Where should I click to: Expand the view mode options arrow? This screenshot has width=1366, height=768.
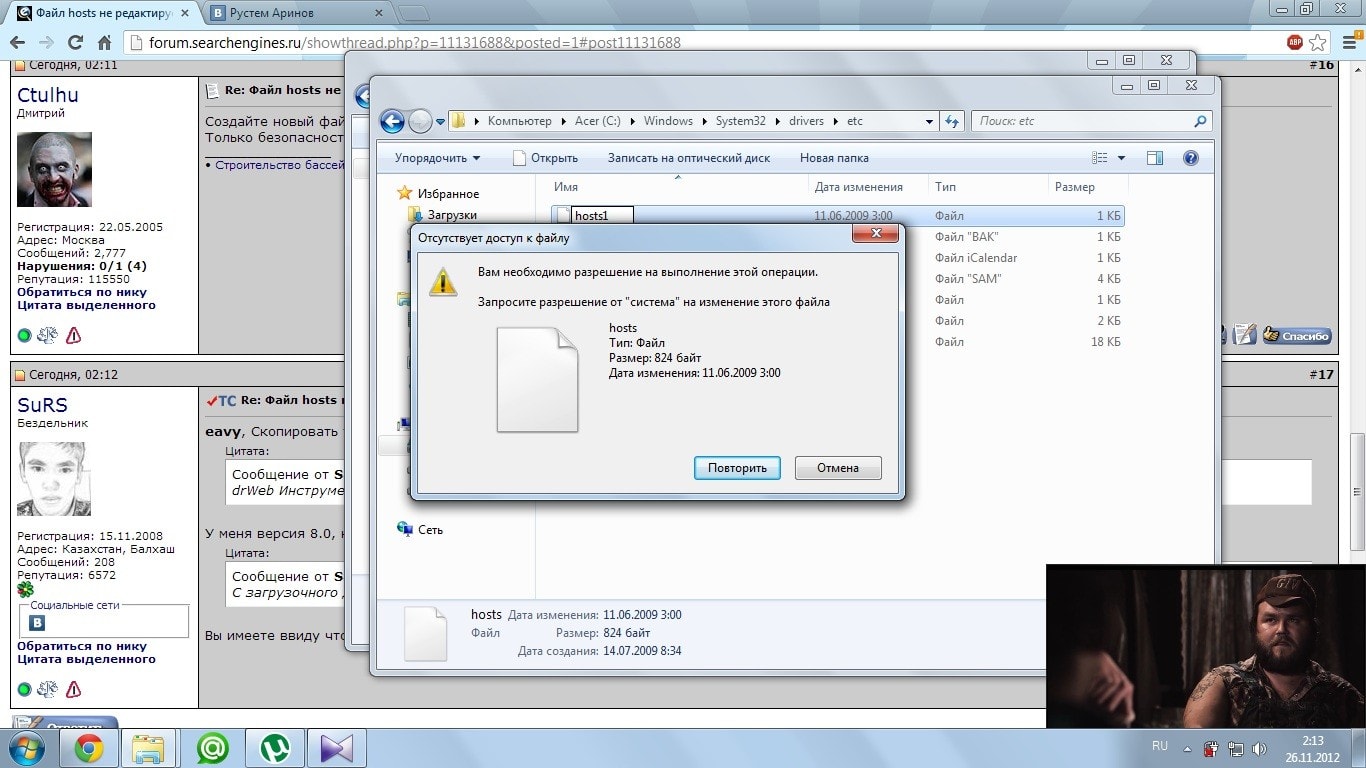pos(1121,158)
